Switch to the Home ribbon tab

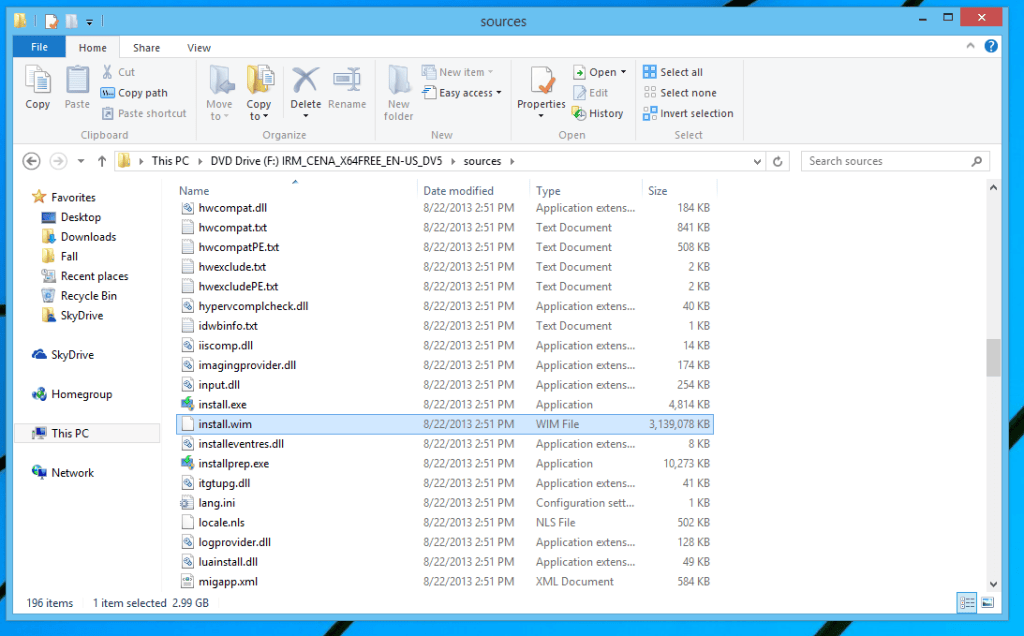(93, 48)
